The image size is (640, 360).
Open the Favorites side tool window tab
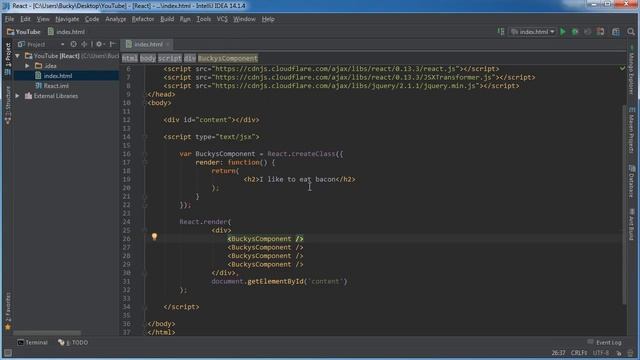pyautogui.click(x=8, y=310)
